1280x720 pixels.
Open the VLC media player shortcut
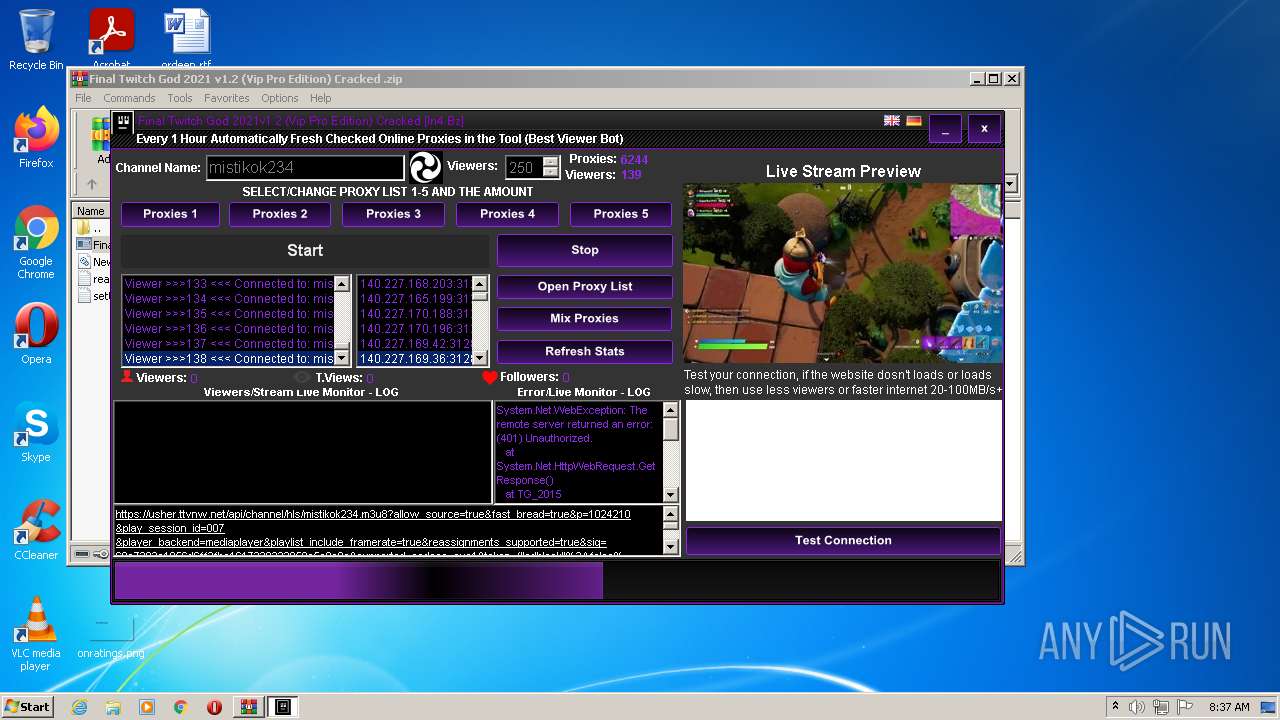[x=36, y=634]
